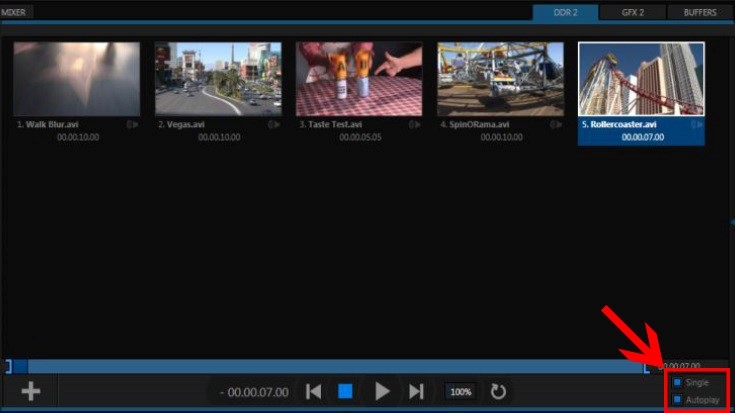Switch to the DDR 2 tab

[563, 12]
